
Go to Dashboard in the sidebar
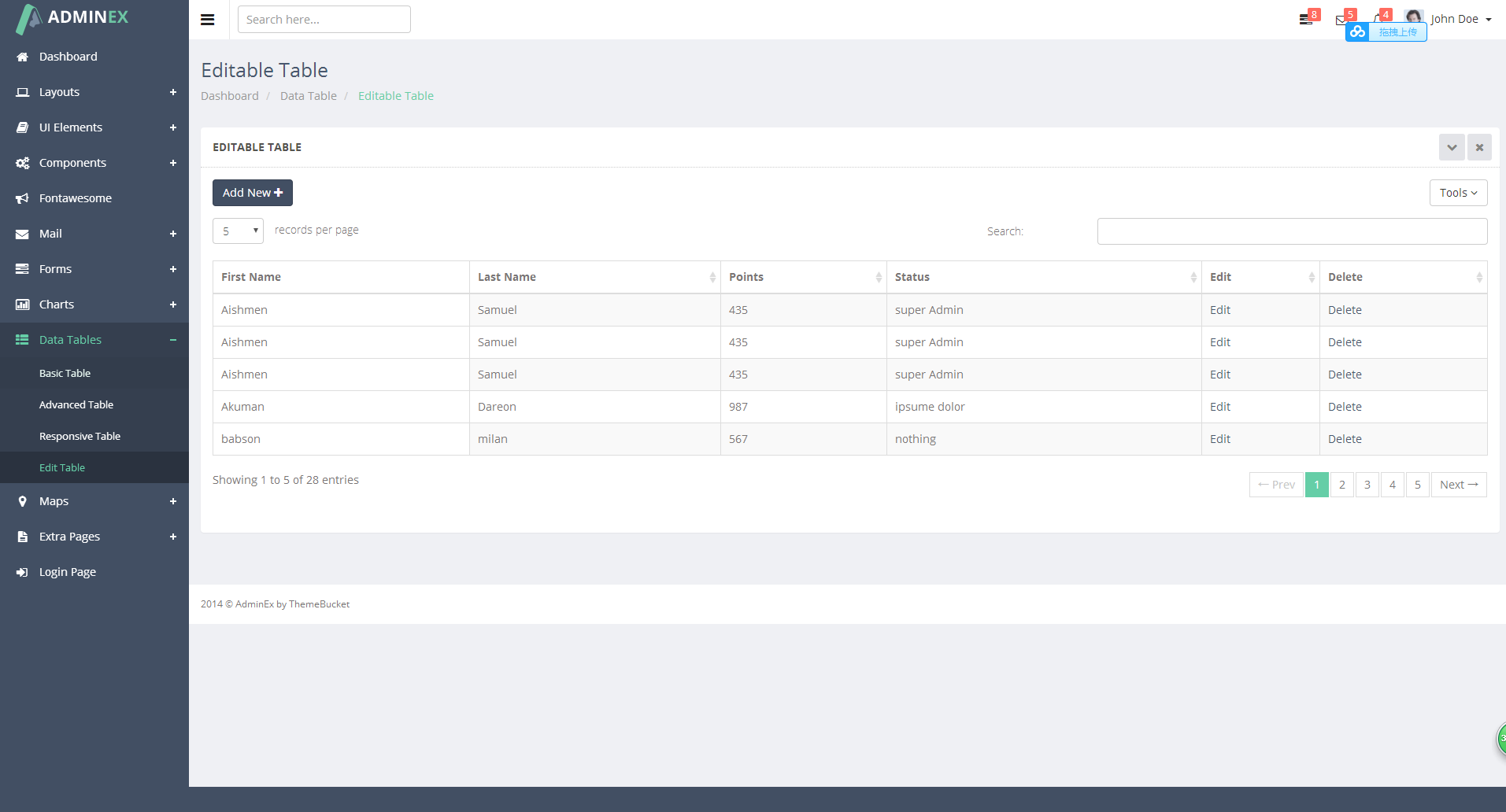pos(94,57)
